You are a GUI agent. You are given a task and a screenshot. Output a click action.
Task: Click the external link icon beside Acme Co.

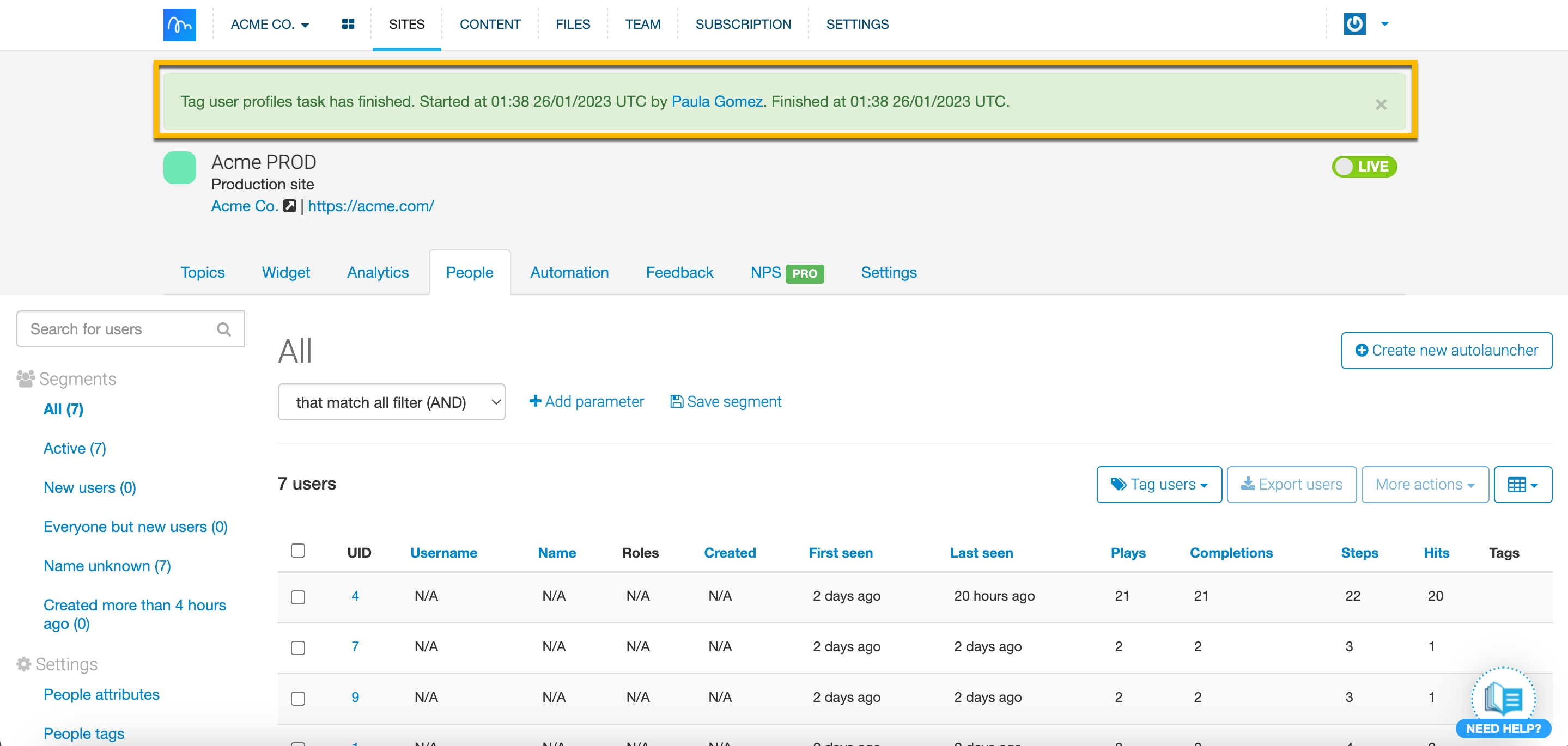[x=290, y=206]
